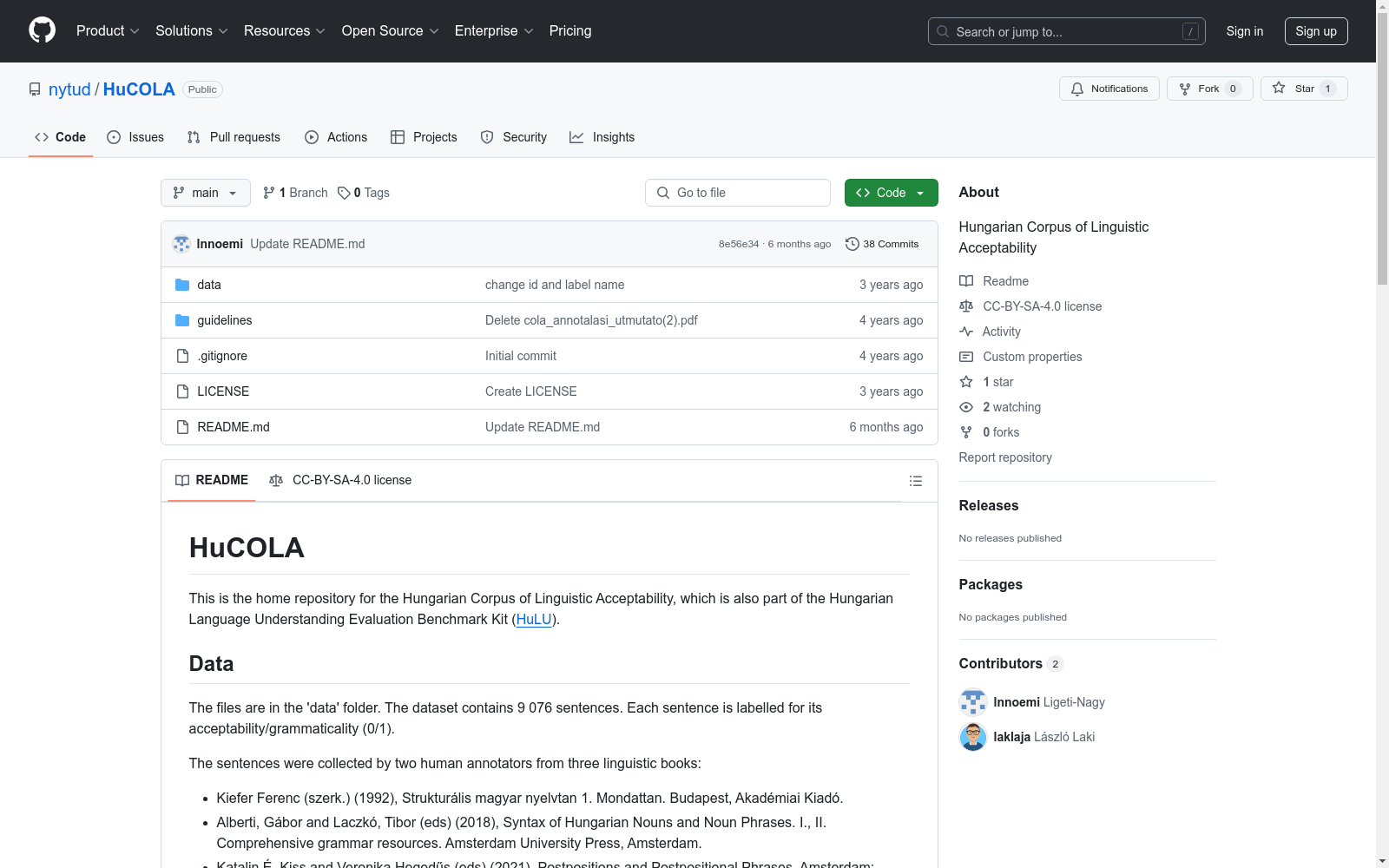
Task: Open the README outline list icon
Action: (x=915, y=481)
